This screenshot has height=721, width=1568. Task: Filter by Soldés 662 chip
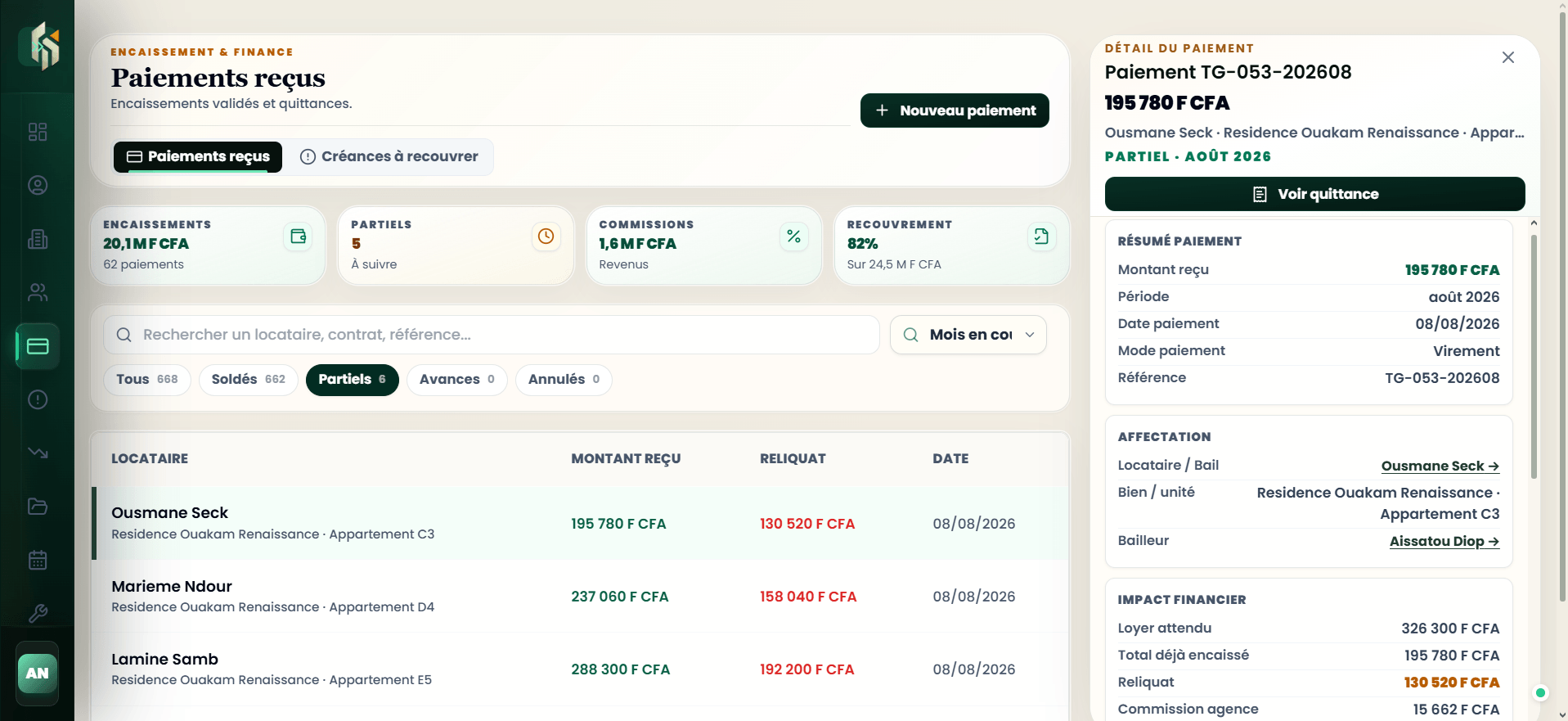(249, 380)
